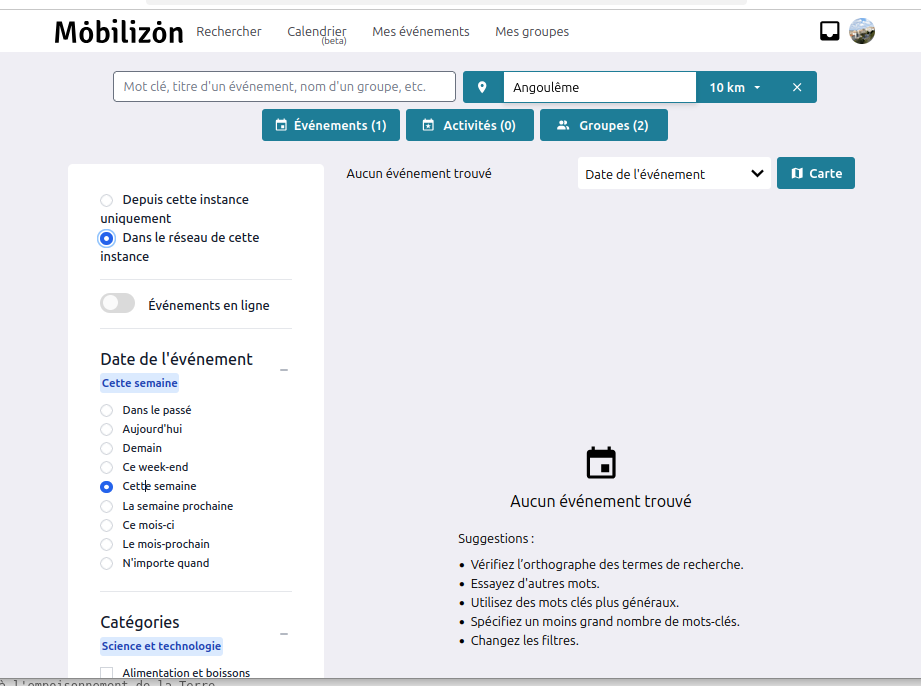Focus the keyword search input field
Screen dimensions: 921x686
[284, 87]
